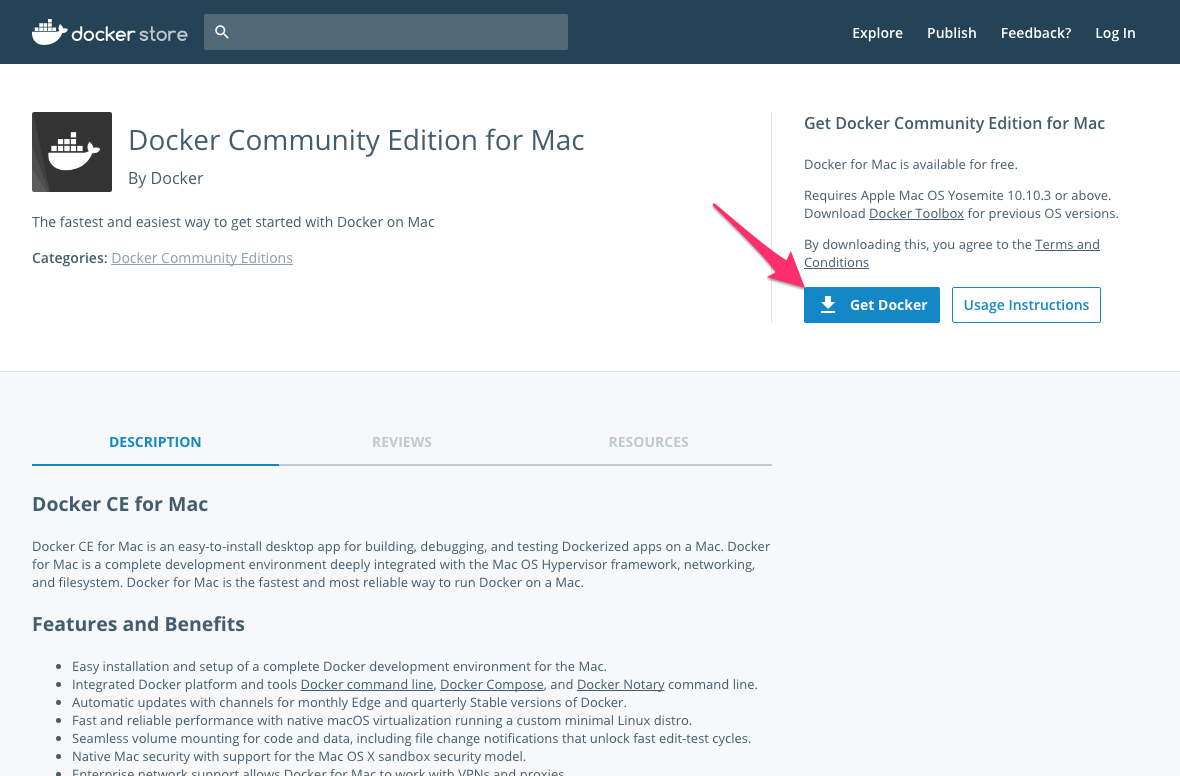Image resolution: width=1180 pixels, height=776 pixels.
Task: Switch to the Resources tab
Action: click(649, 442)
